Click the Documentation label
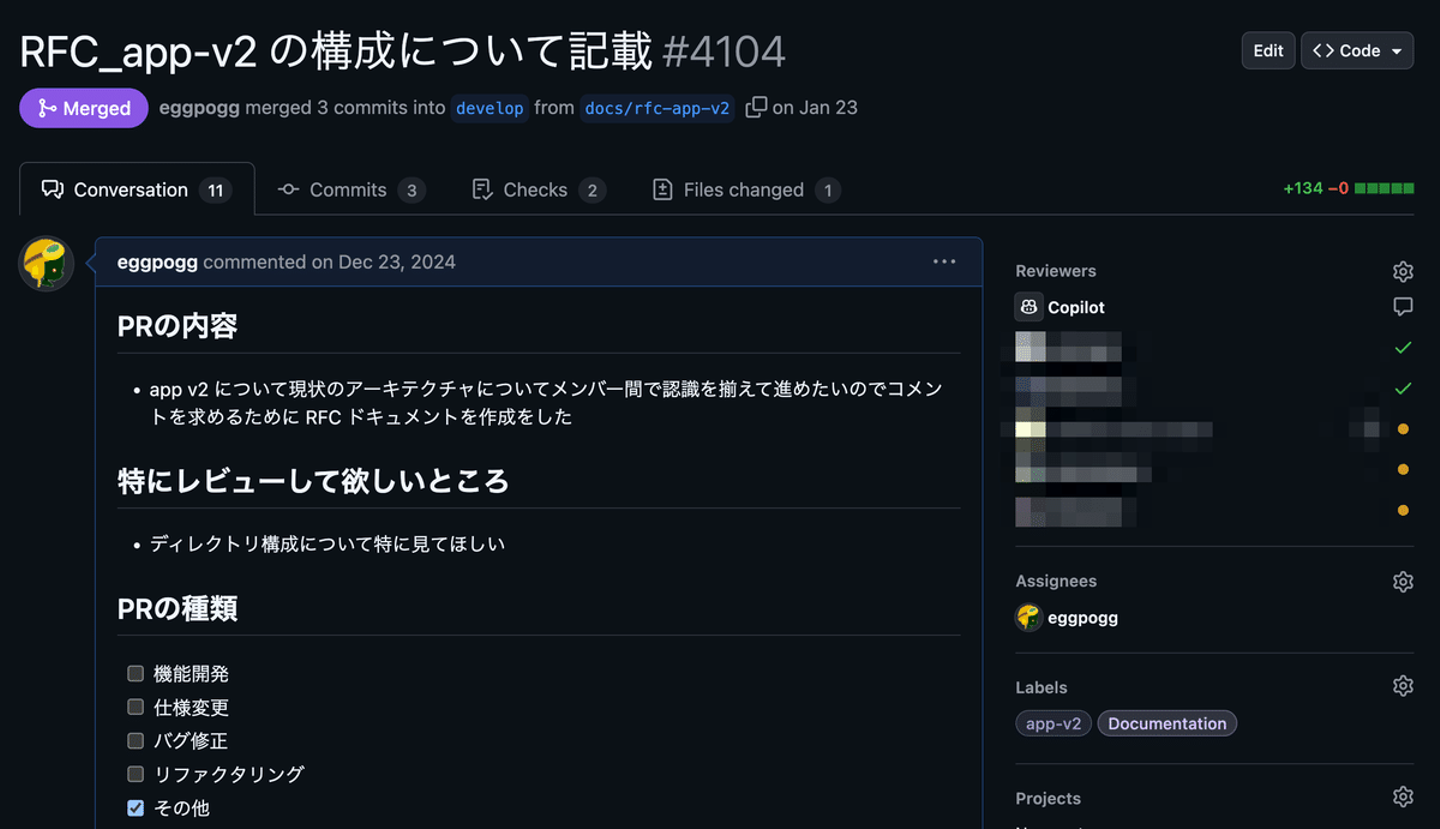This screenshot has height=829, width=1440. (1167, 723)
